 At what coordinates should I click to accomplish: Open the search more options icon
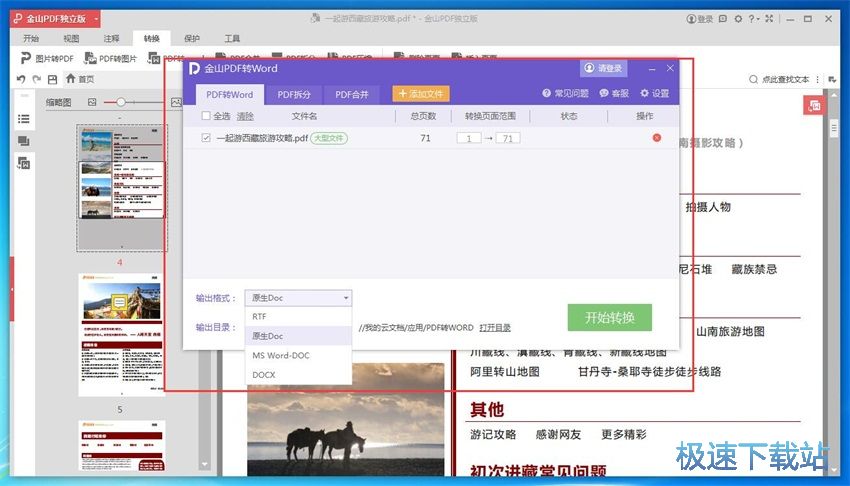(817, 79)
